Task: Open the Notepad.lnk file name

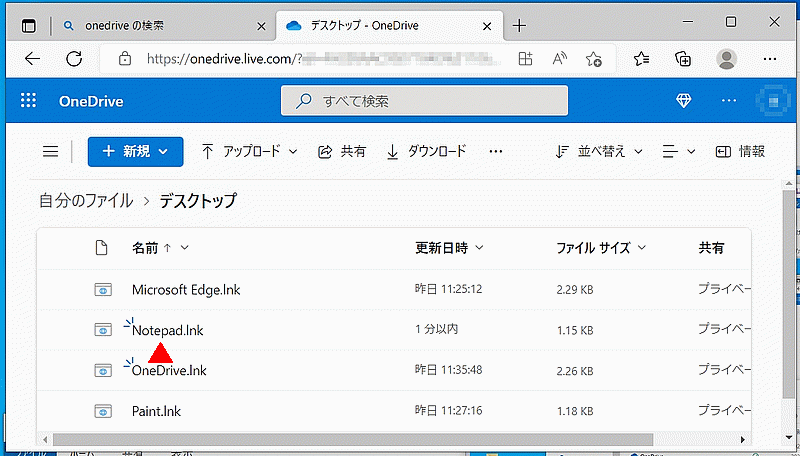Action: (168, 330)
